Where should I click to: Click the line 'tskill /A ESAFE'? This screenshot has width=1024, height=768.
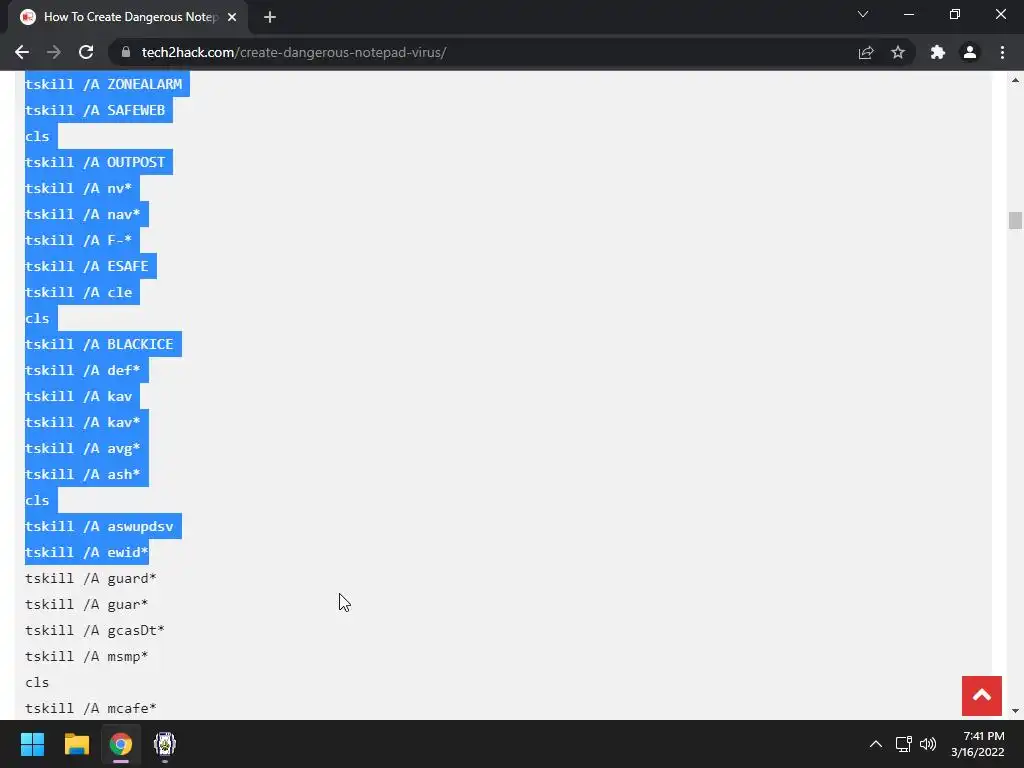[87, 266]
